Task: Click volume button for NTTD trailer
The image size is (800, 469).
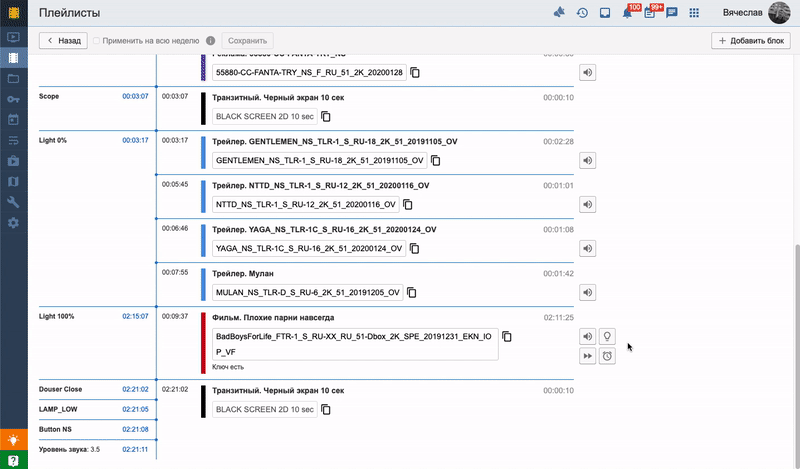Action: point(587,204)
